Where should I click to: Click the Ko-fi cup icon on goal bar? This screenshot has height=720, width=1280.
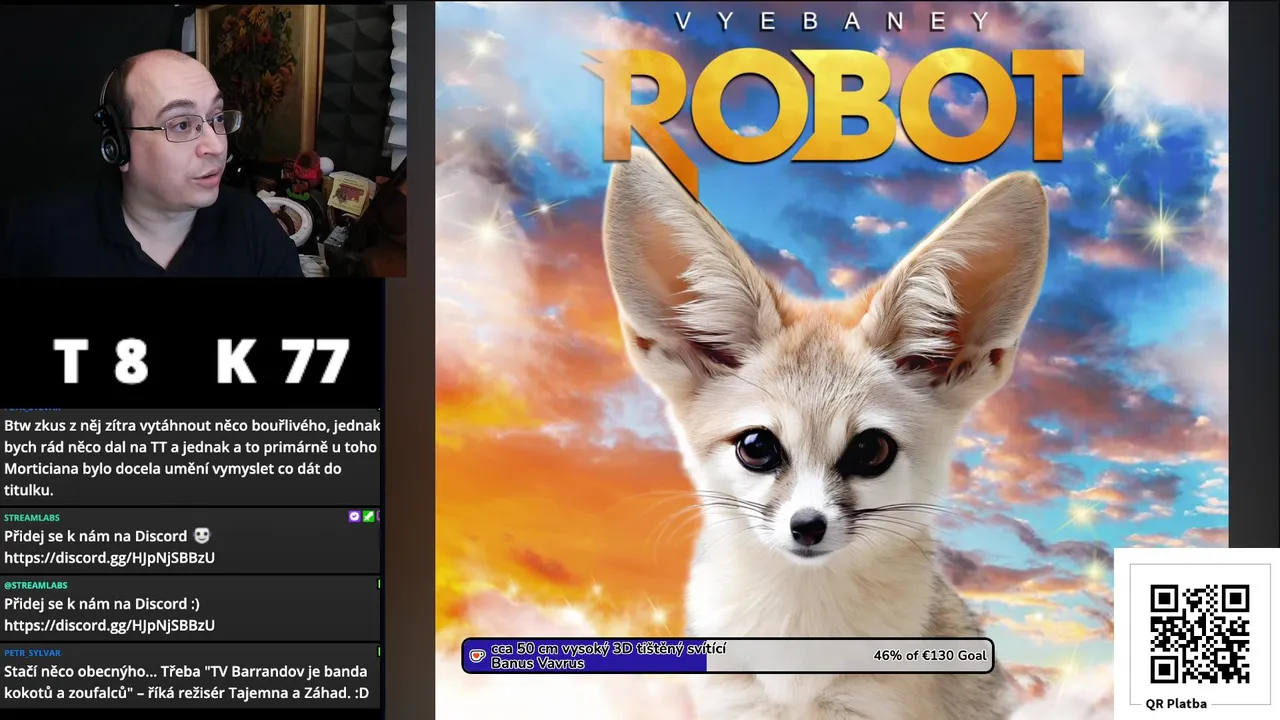coord(477,656)
